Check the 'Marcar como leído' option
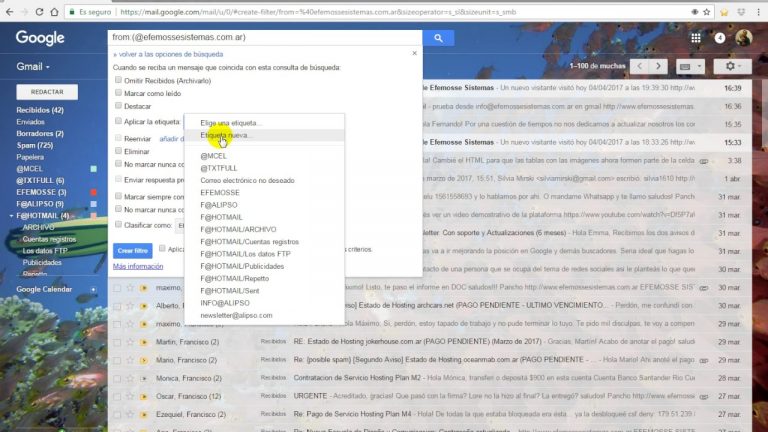This screenshot has height=432, width=768. (118, 93)
